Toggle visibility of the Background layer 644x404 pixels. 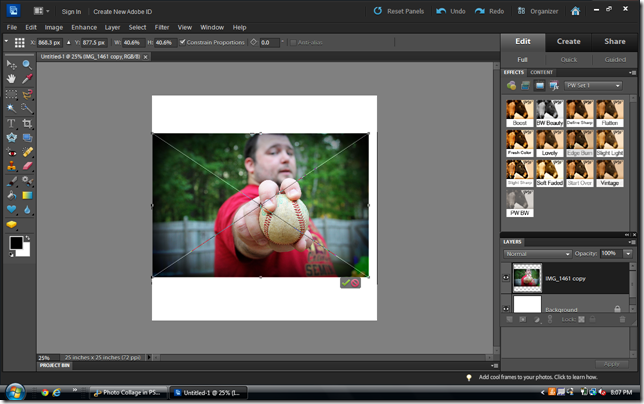click(x=506, y=309)
